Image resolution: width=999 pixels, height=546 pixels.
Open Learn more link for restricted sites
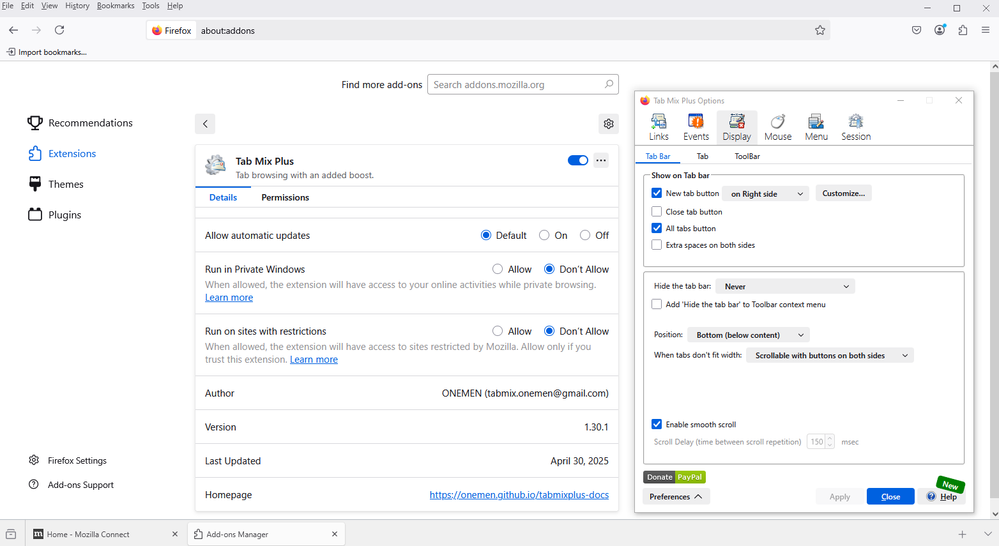pyautogui.click(x=313, y=359)
